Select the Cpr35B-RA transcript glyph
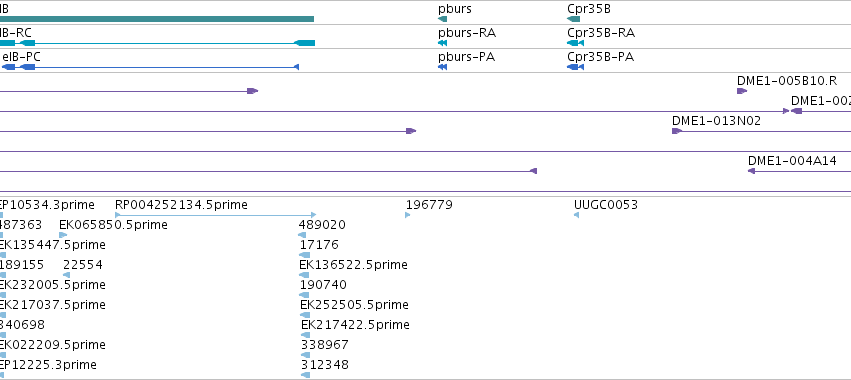Image resolution: width=851 pixels, height=380 pixels. [575, 43]
